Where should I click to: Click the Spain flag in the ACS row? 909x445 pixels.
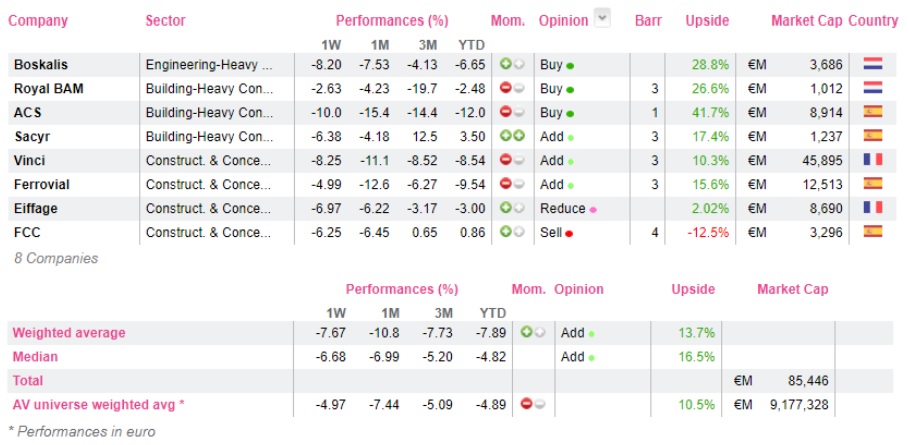pyautogui.click(x=872, y=112)
